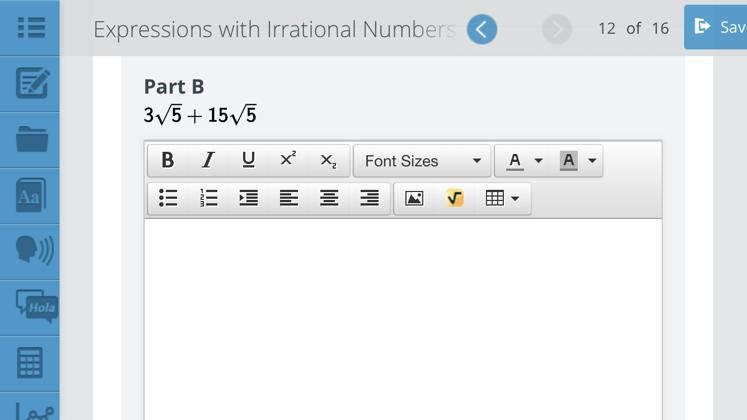Expand the Font Sizes dropdown
Screen dimensions: 747x420
click(x=422, y=160)
